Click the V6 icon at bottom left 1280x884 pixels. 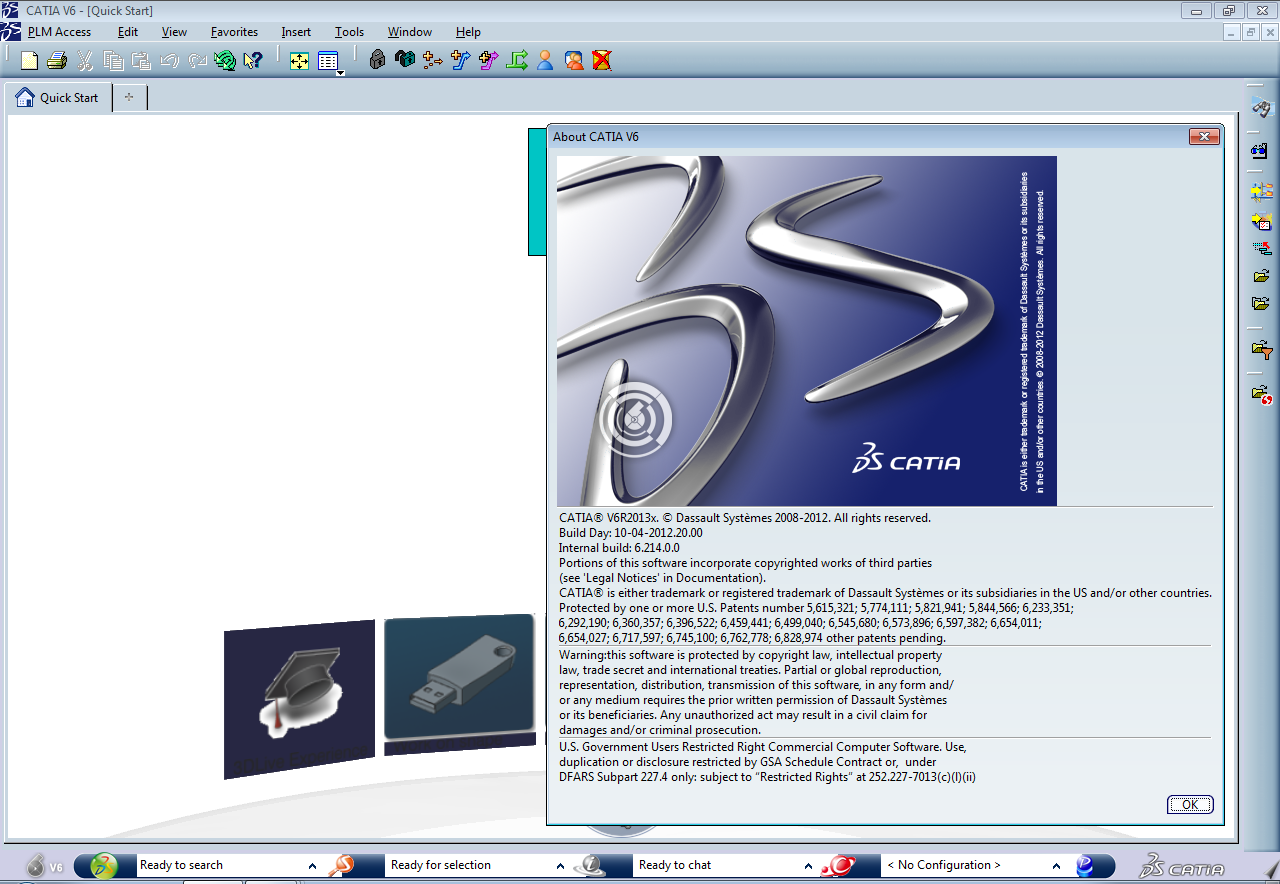(x=44, y=865)
